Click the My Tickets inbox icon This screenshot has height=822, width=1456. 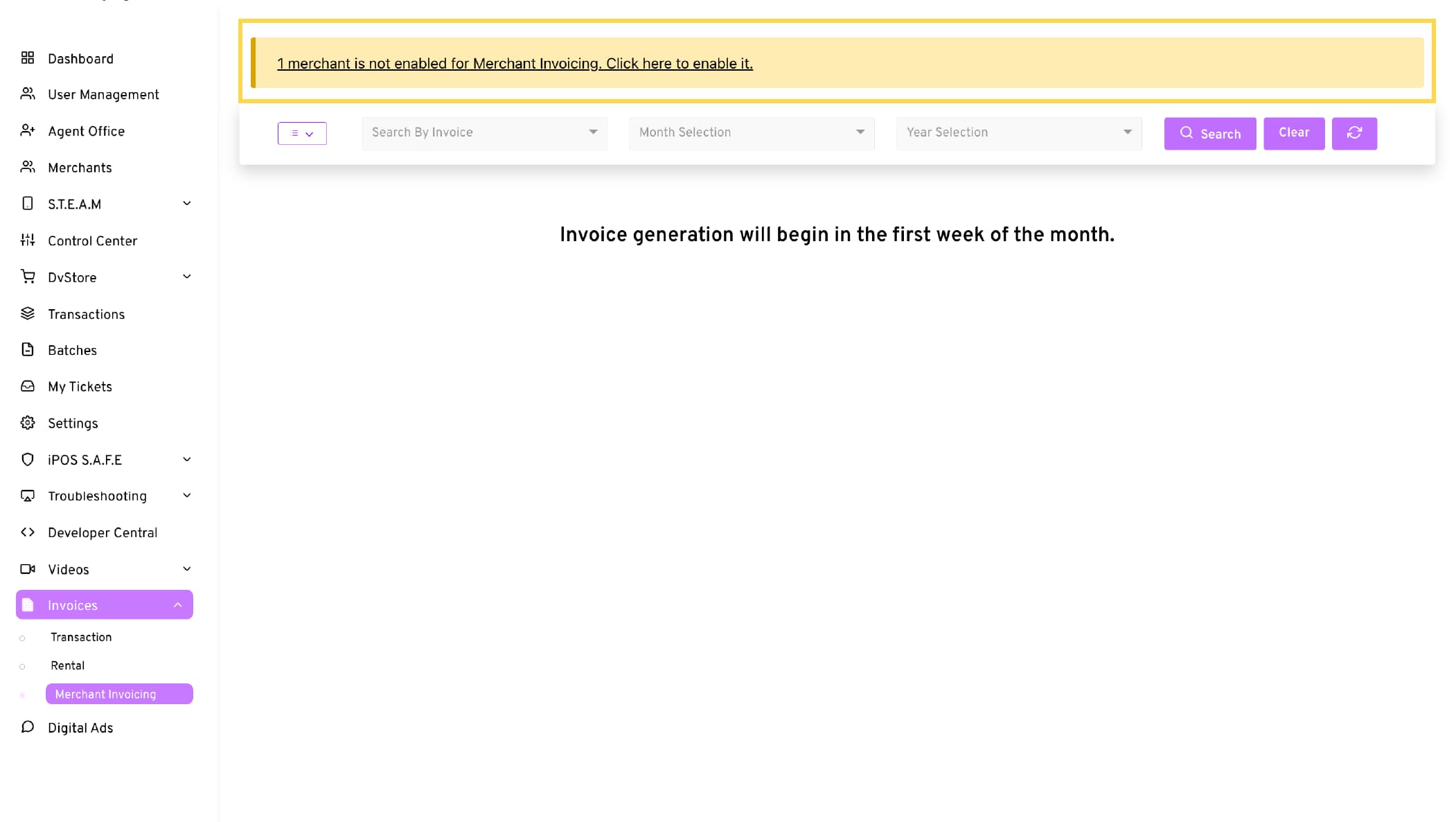(x=28, y=387)
